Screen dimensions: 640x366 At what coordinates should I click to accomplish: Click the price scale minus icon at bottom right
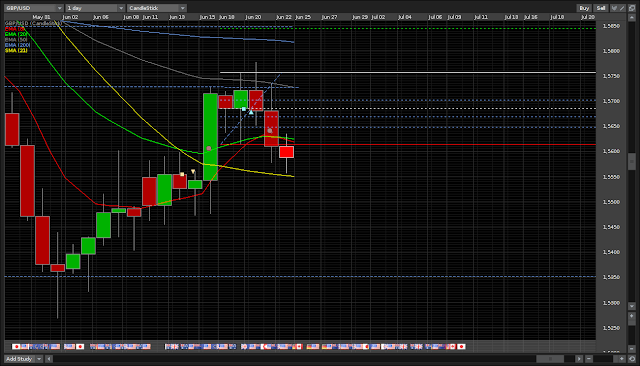(x=632, y=349)
